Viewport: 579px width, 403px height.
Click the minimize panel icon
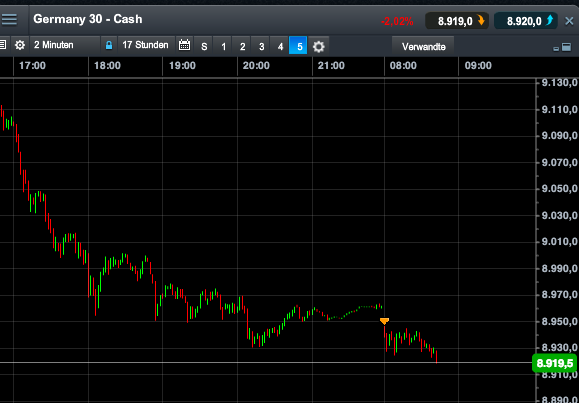coord(556,49)
